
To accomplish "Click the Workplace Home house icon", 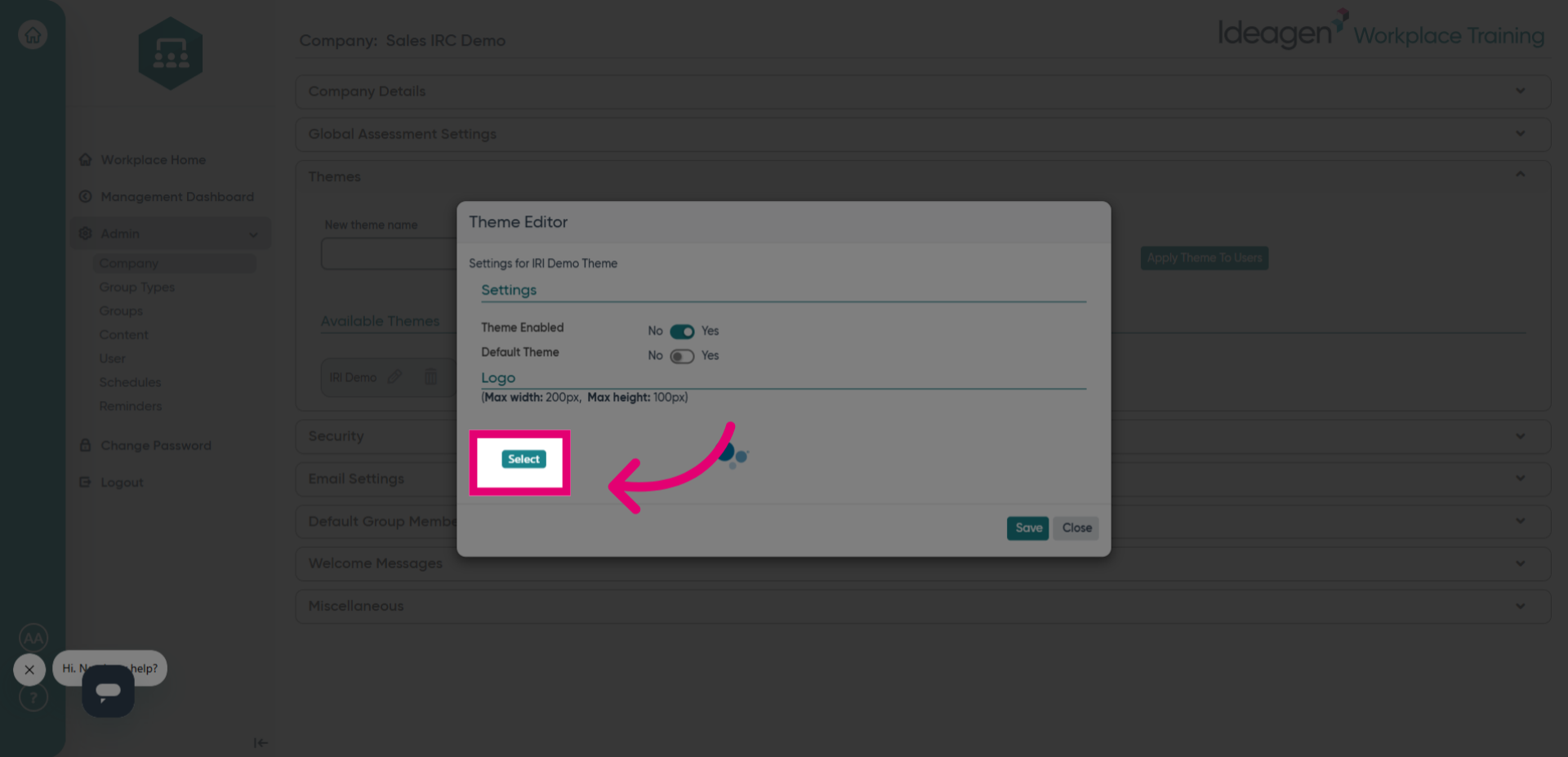I will point(85,160).
